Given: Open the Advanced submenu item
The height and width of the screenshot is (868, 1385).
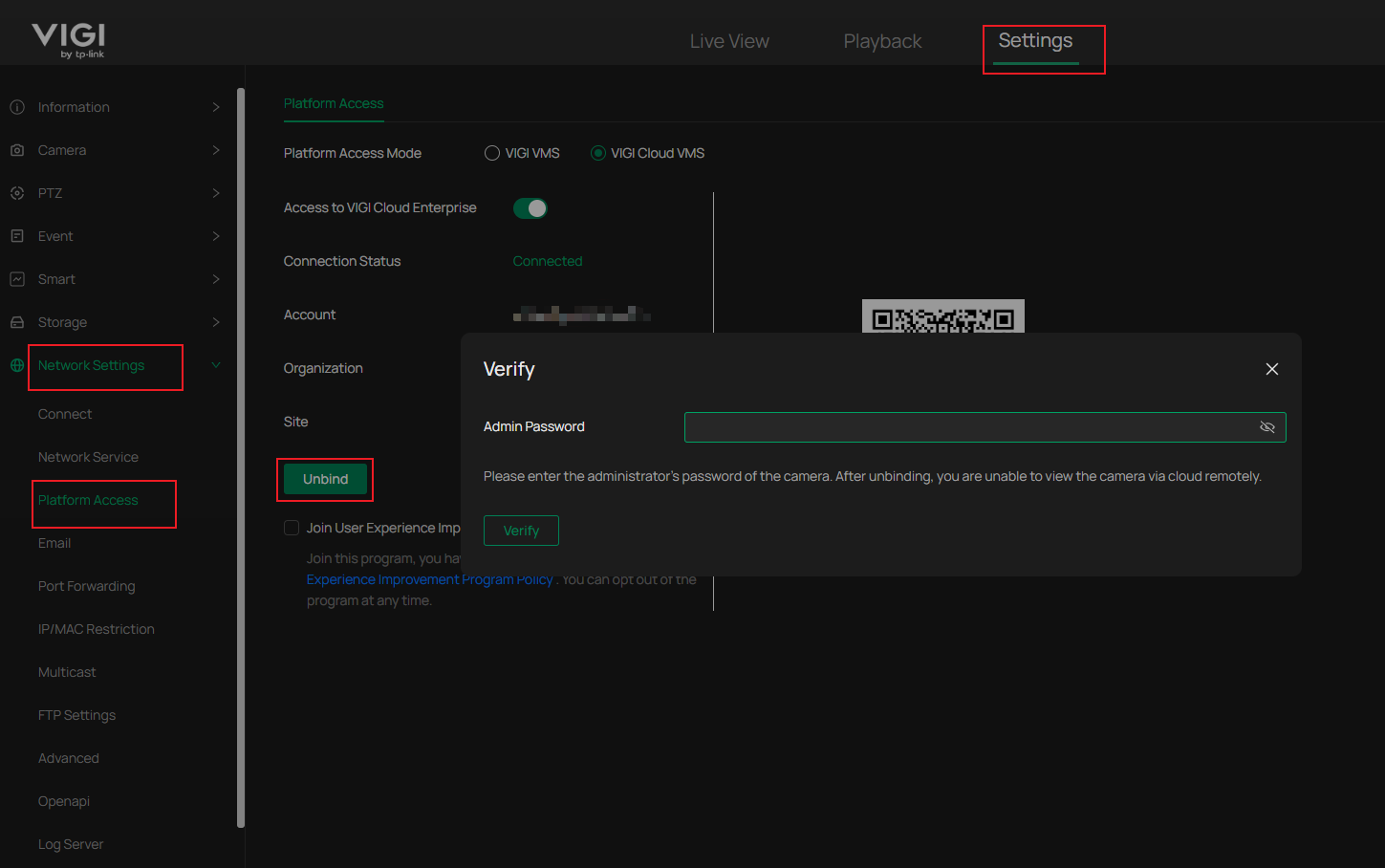Looking at the screenshot, I should tap(68, 758).
